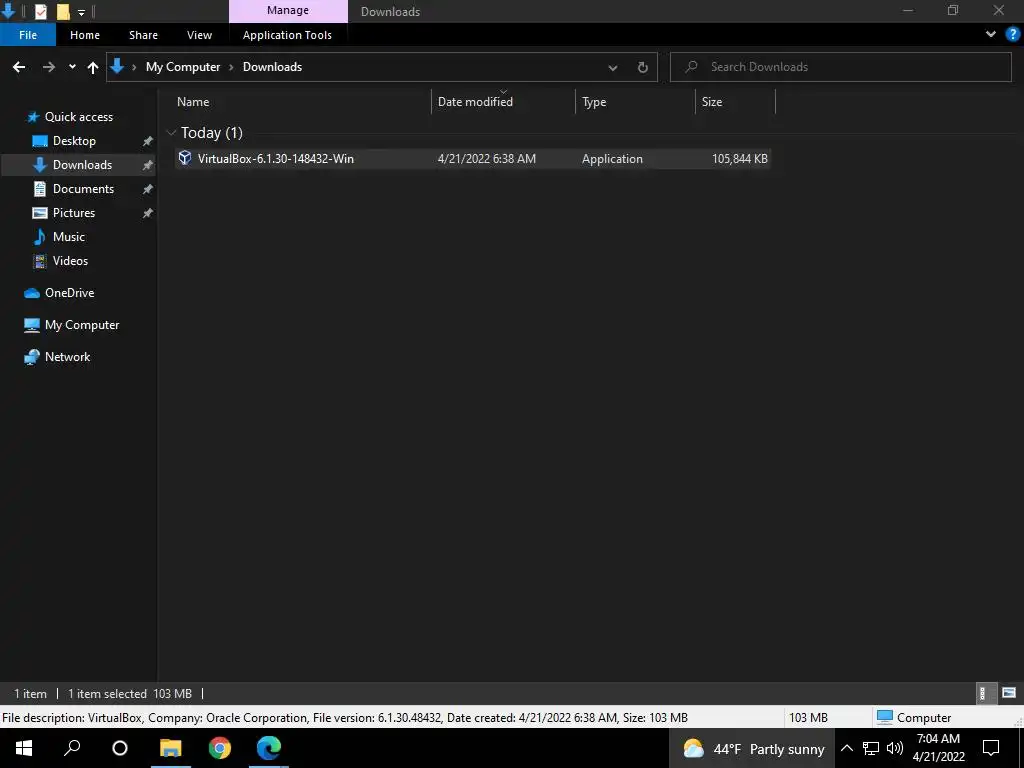Open the clock showing 7:04 AM
The image size is (1024, 768).
click(938, 748)
